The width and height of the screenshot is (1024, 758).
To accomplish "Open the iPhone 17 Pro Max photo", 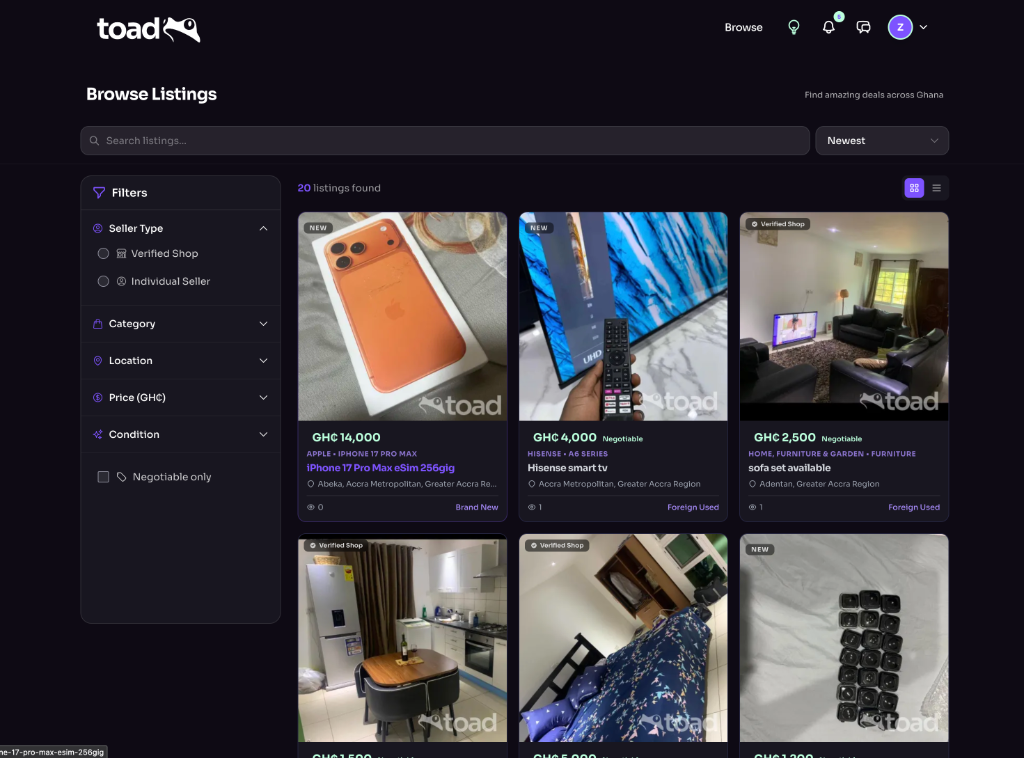I will click(402, 317).
